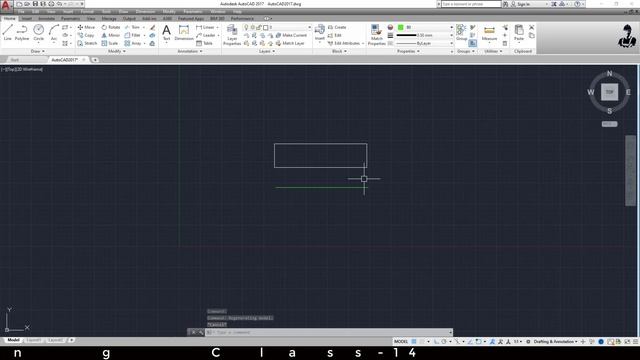The image size is (640, 360).
Task: Click the Stretch tool
Action: (87, 43)
